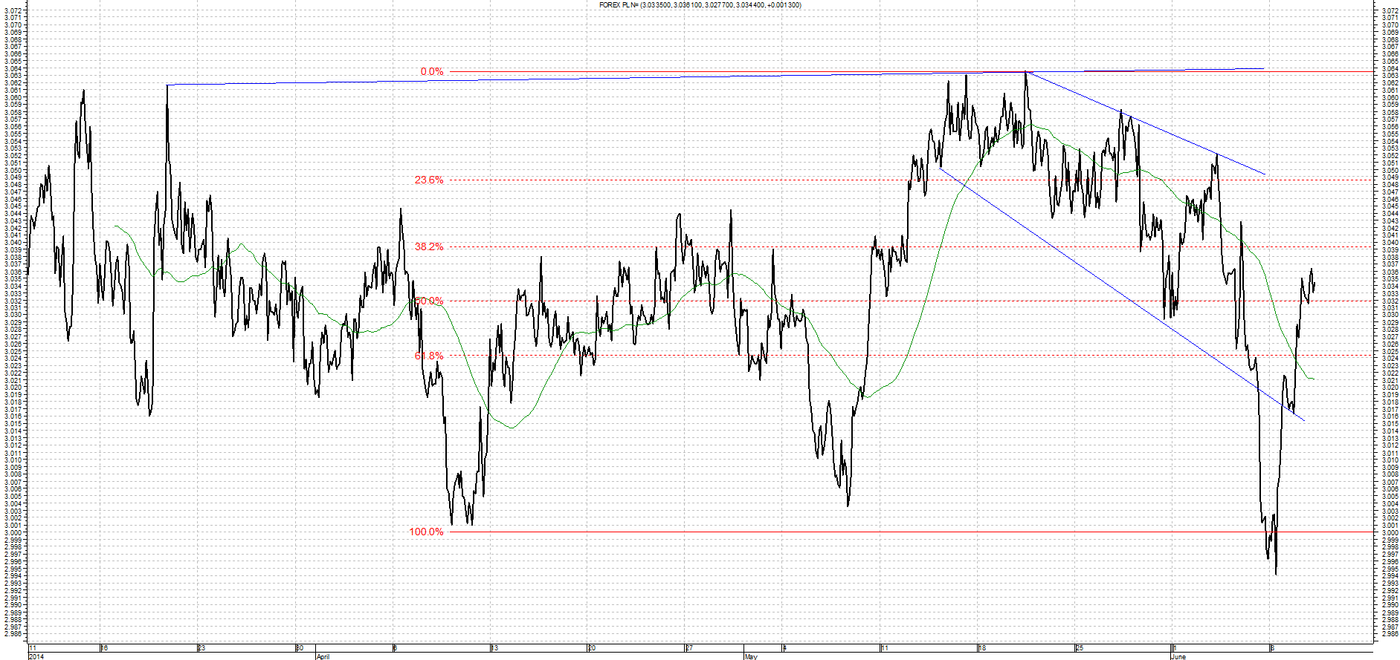The image size is (1400, 660).
Task: Click the May price peak touching 0.0% line
Action: click(x=1026, y=72)
